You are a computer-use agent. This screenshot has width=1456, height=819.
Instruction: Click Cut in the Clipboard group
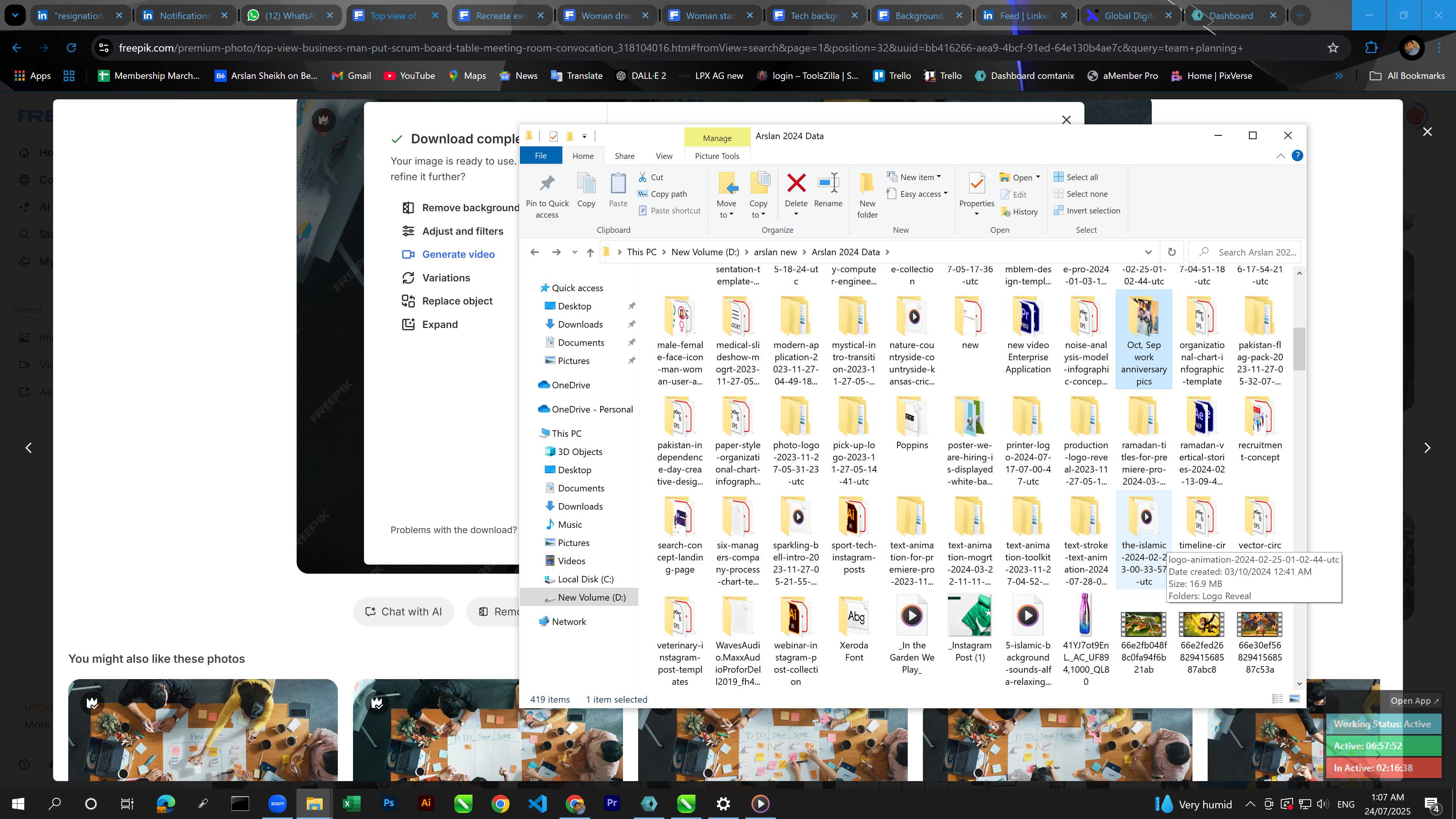pos(651,177)
